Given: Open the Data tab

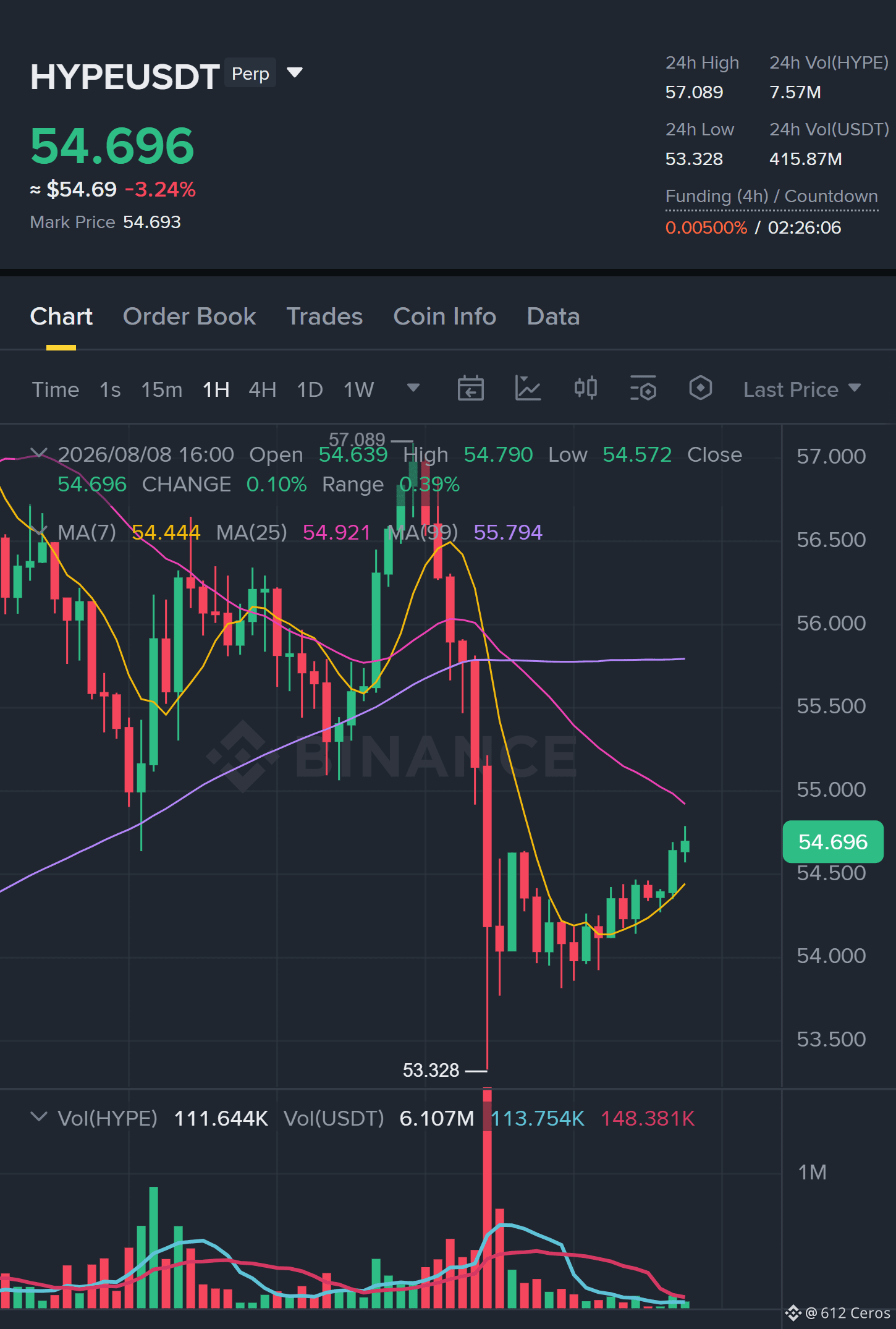Looking at the screenshot, I should [x=553, y=316].
